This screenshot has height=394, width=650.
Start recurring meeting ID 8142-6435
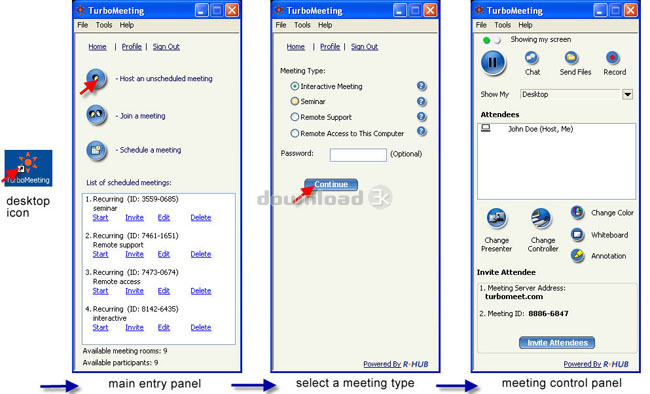click(100, 328)
